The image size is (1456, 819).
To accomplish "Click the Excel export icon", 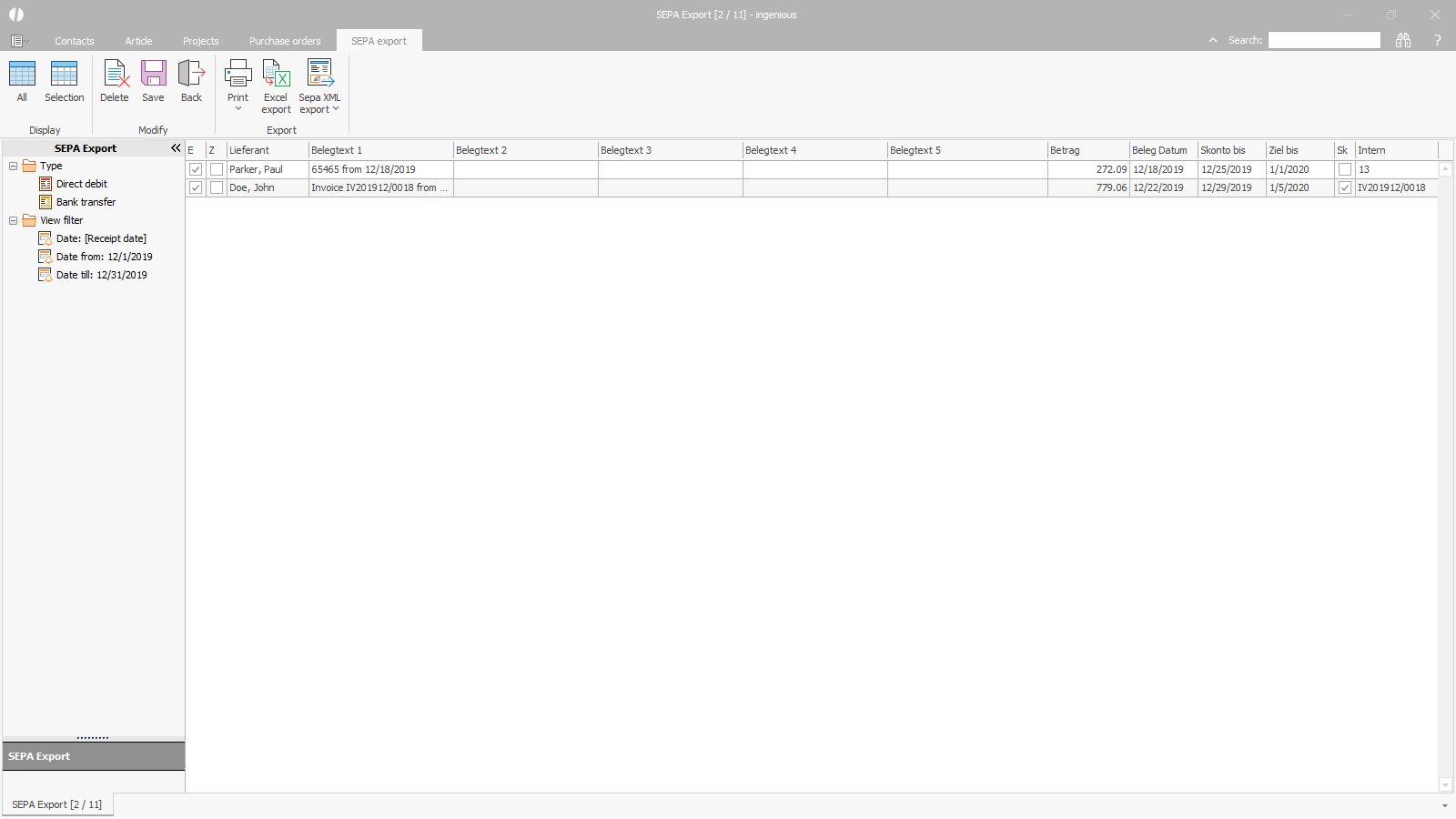I will pyautogui.click(x=276, y=74).
